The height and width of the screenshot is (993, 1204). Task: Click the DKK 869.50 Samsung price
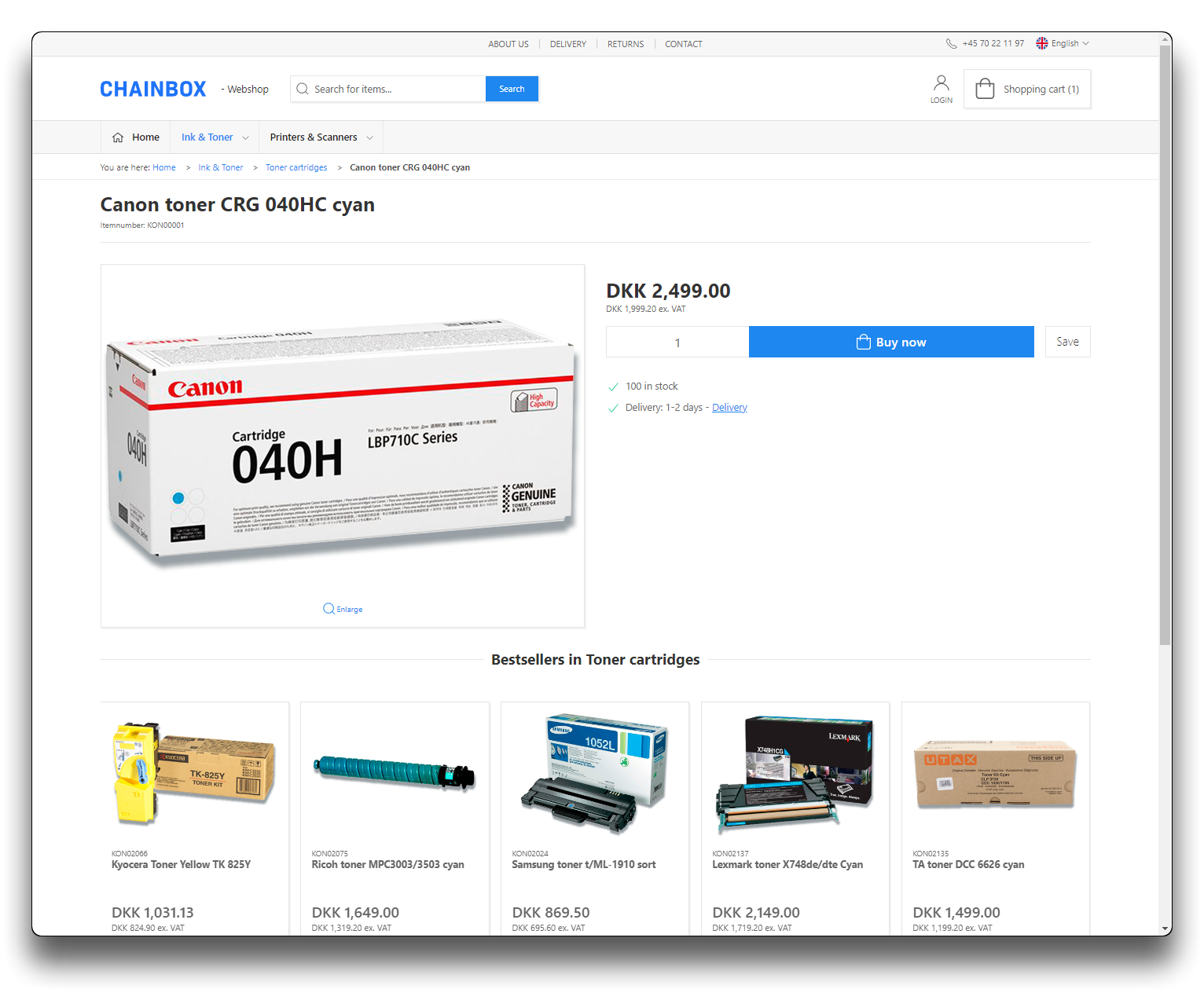click(x=551, y=913)
